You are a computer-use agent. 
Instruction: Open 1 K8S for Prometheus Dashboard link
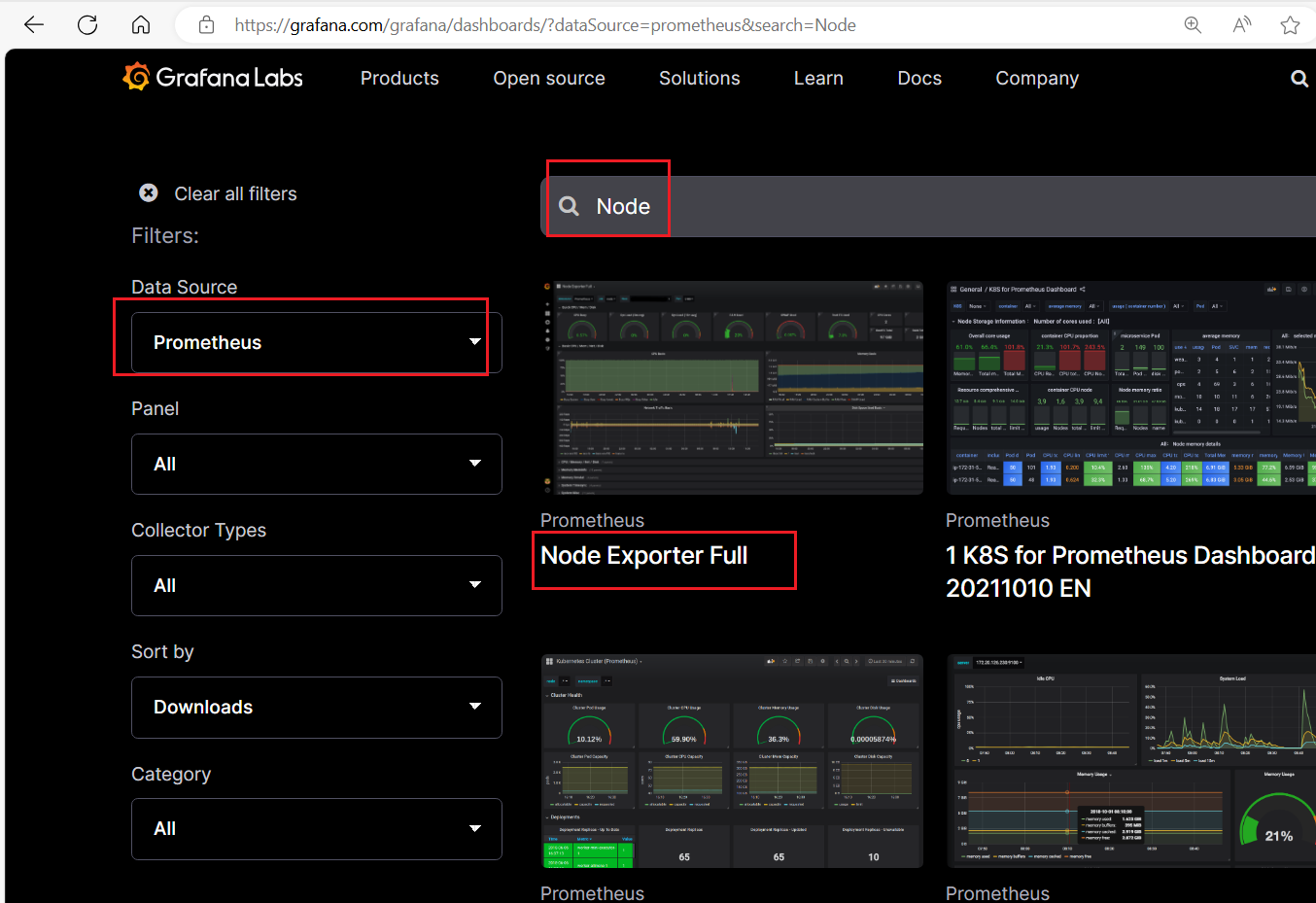pyautogui.click(x=1130, y=572)
